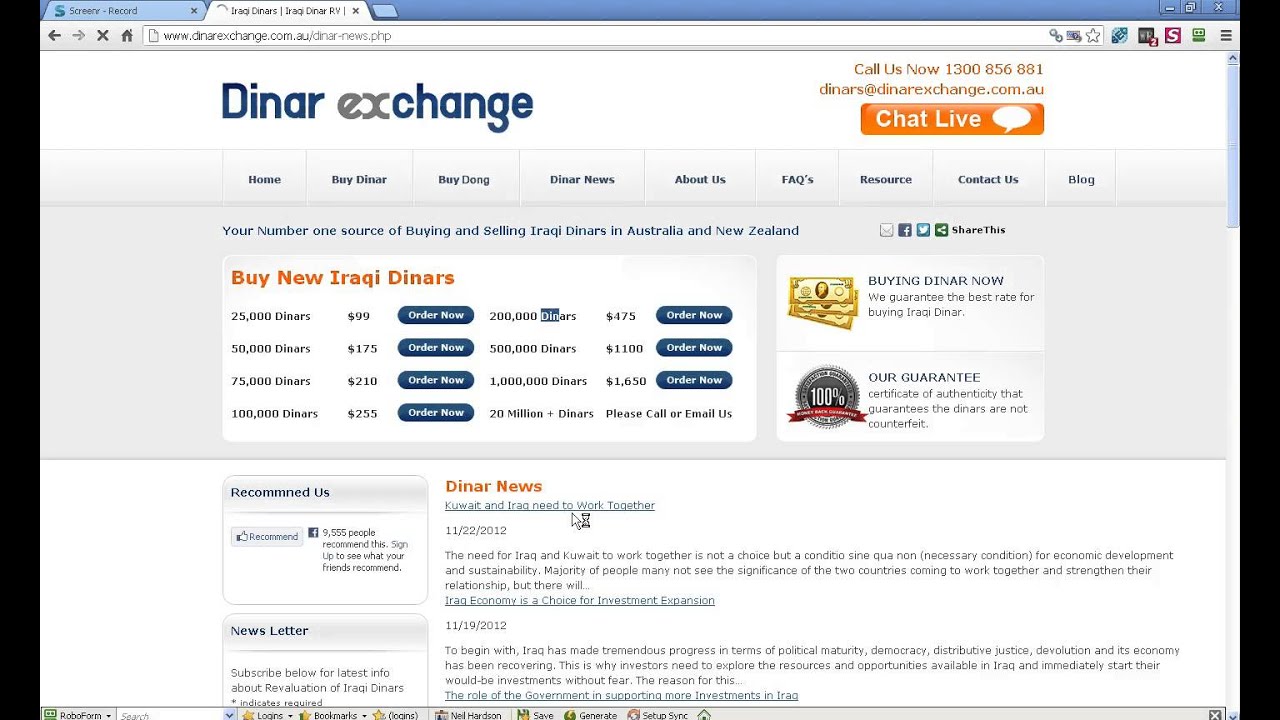Order 25,000 Dinars for $99
Image resolution: width=1280 pixels, height=720 pixels.
436,315
